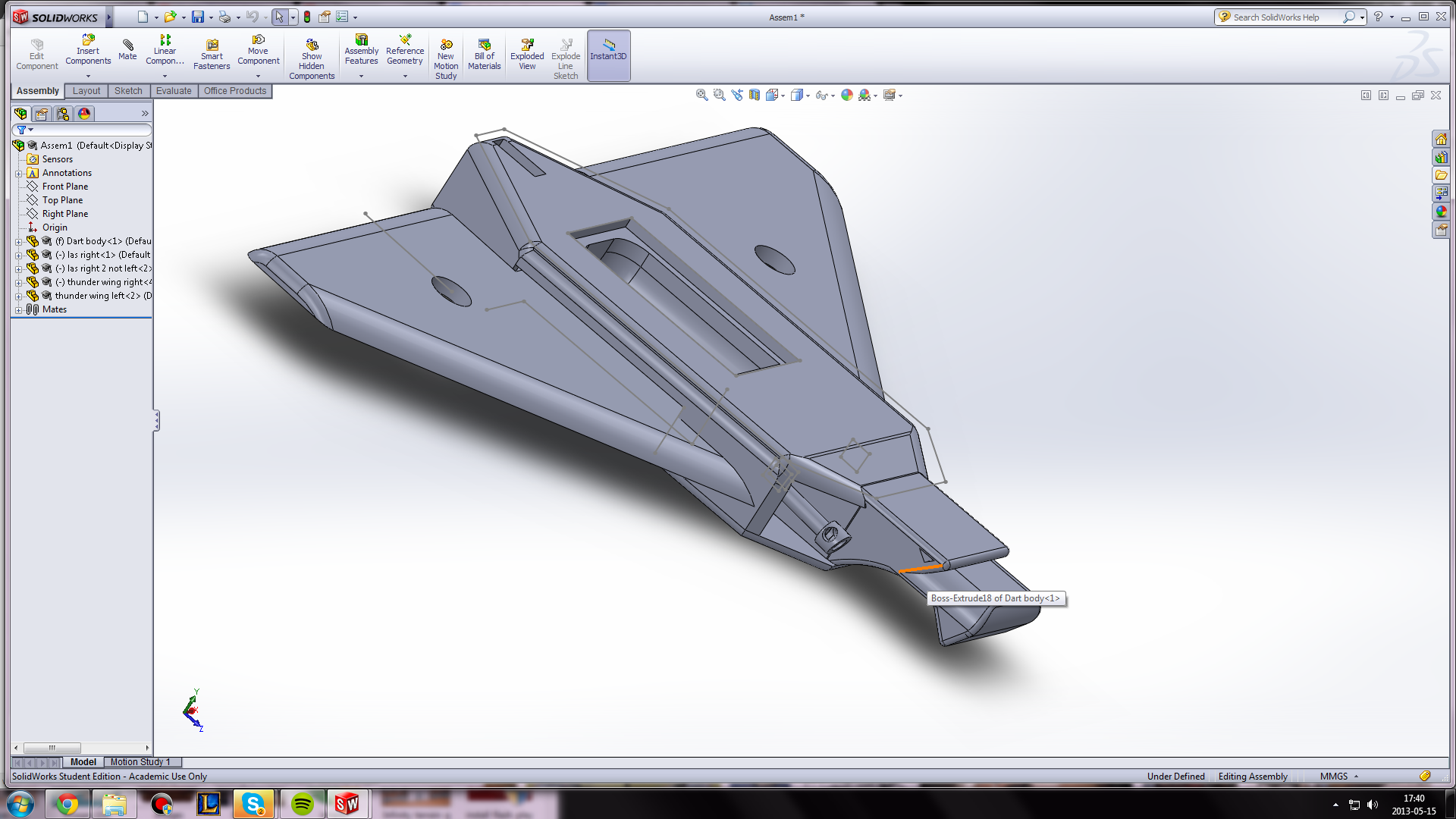Open Assembly Features dropdown arrow
Image resolution: width=1456 pixels, height=819 pixels.
361,76
